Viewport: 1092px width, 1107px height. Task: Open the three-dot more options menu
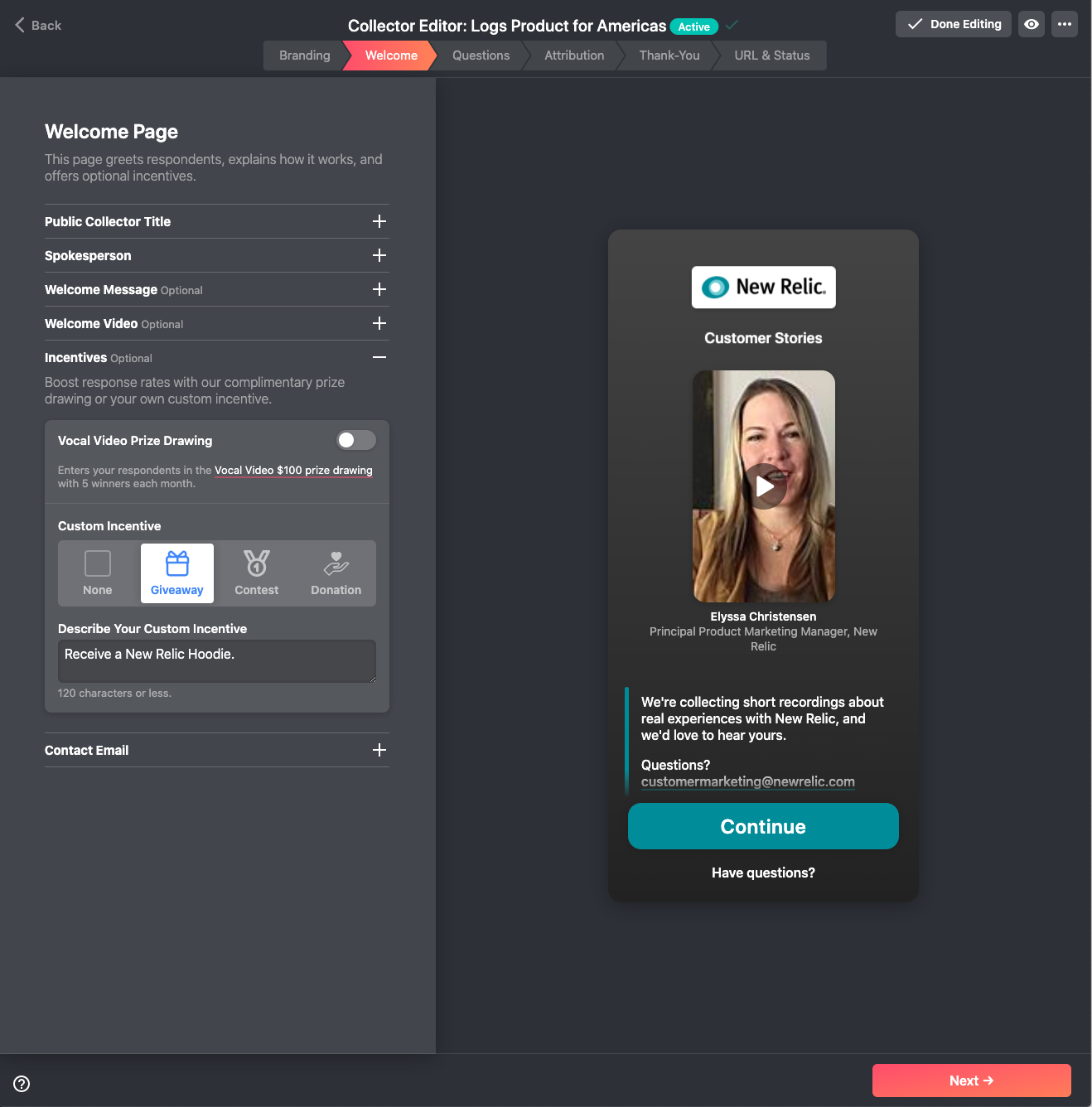1065,24
